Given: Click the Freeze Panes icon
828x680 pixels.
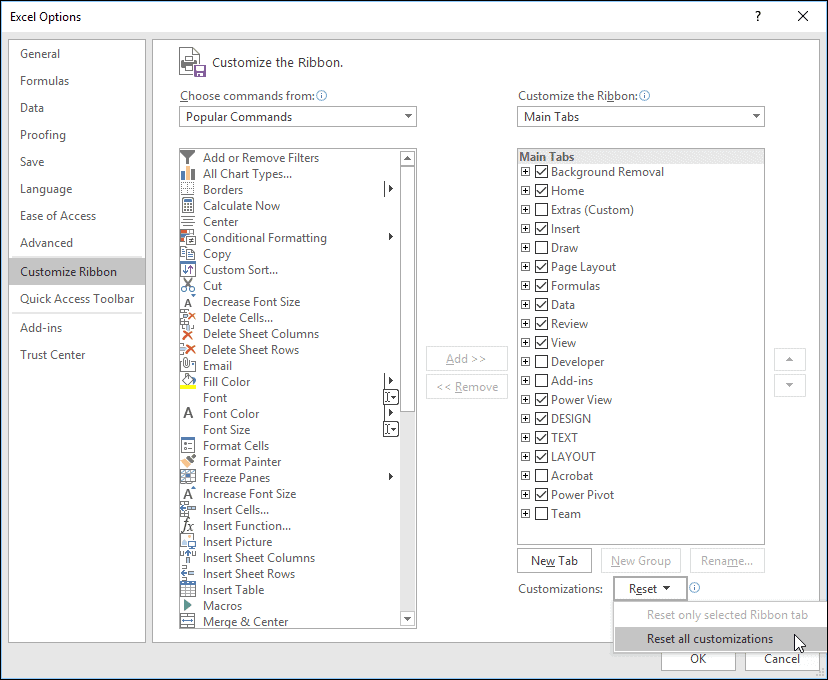Looking at the screenshot, I should click(x=187, y=478).
